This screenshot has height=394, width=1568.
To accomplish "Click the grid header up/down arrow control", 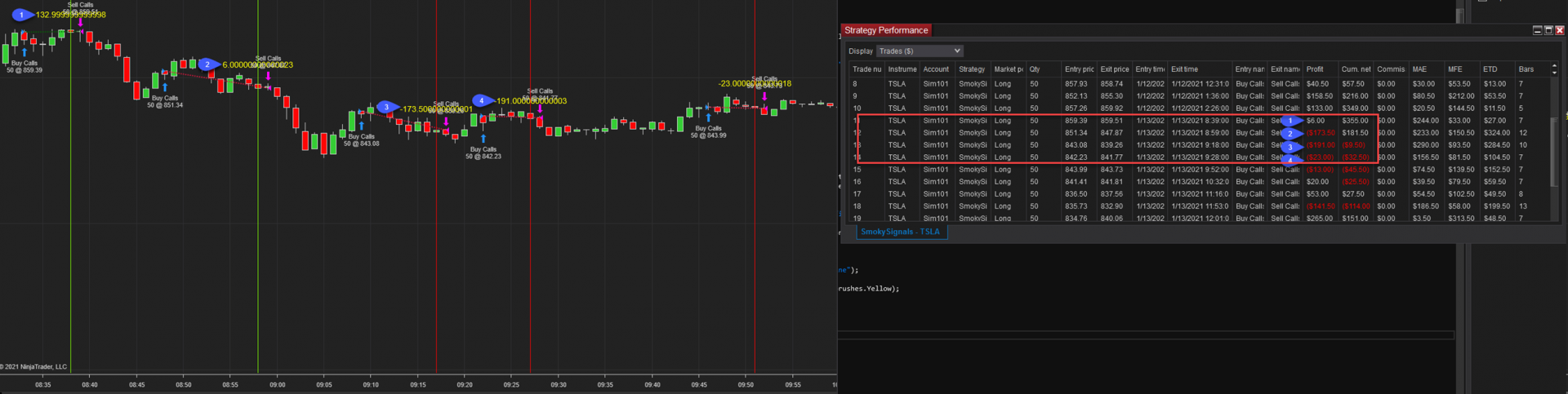I will pos(1554,69).
